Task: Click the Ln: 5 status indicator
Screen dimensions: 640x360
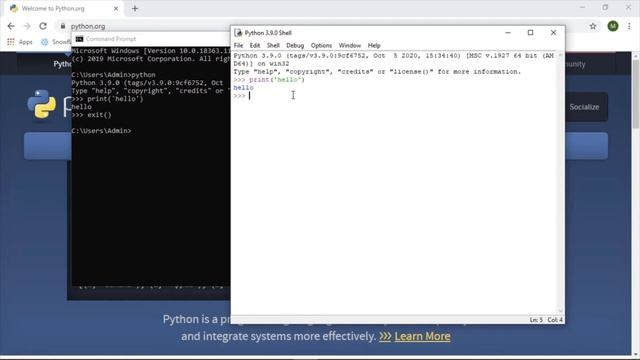Action: (536, 320)
